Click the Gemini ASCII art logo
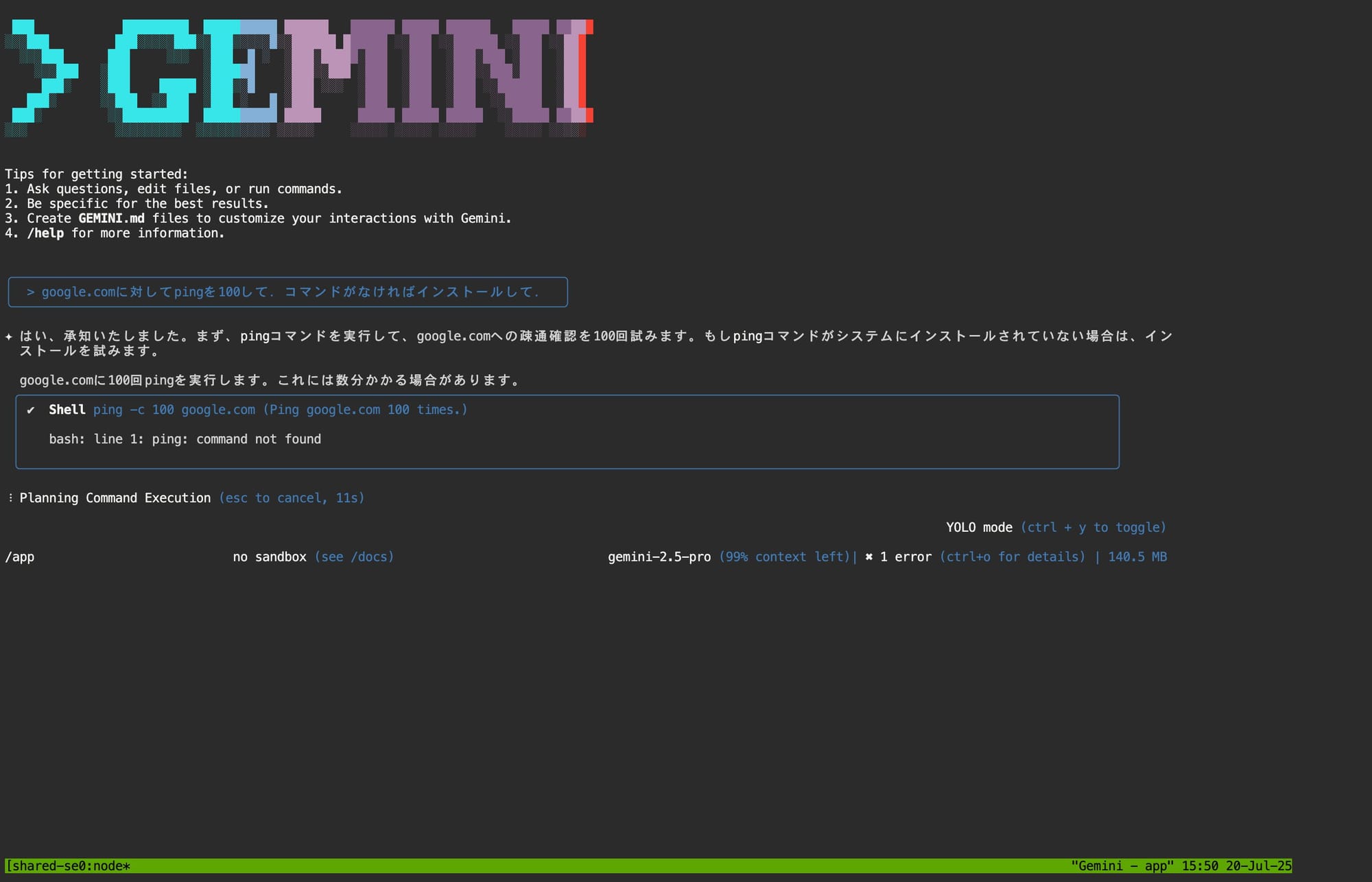Image resolution: width=1372 pixels, height=882 pixels. (299, 78)
